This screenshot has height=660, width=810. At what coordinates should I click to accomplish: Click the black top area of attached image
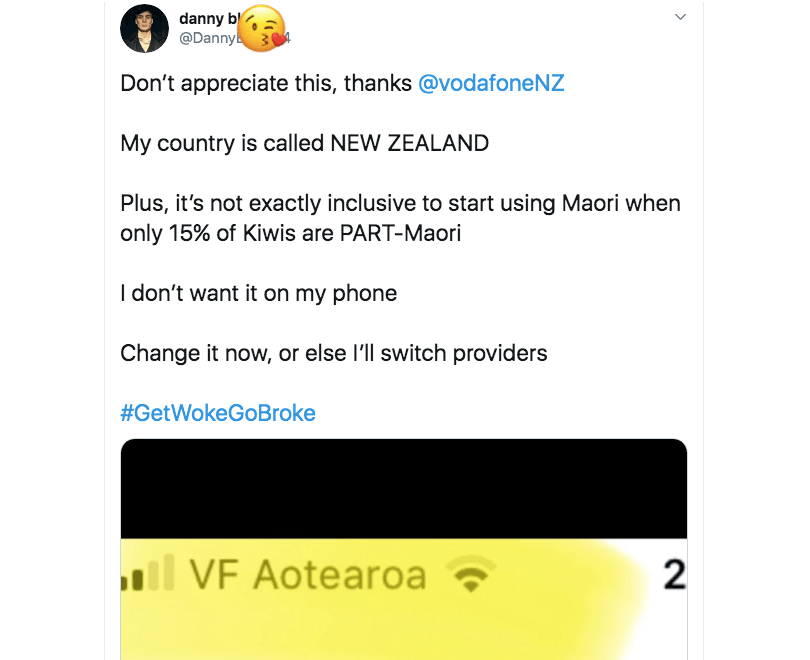404,488
